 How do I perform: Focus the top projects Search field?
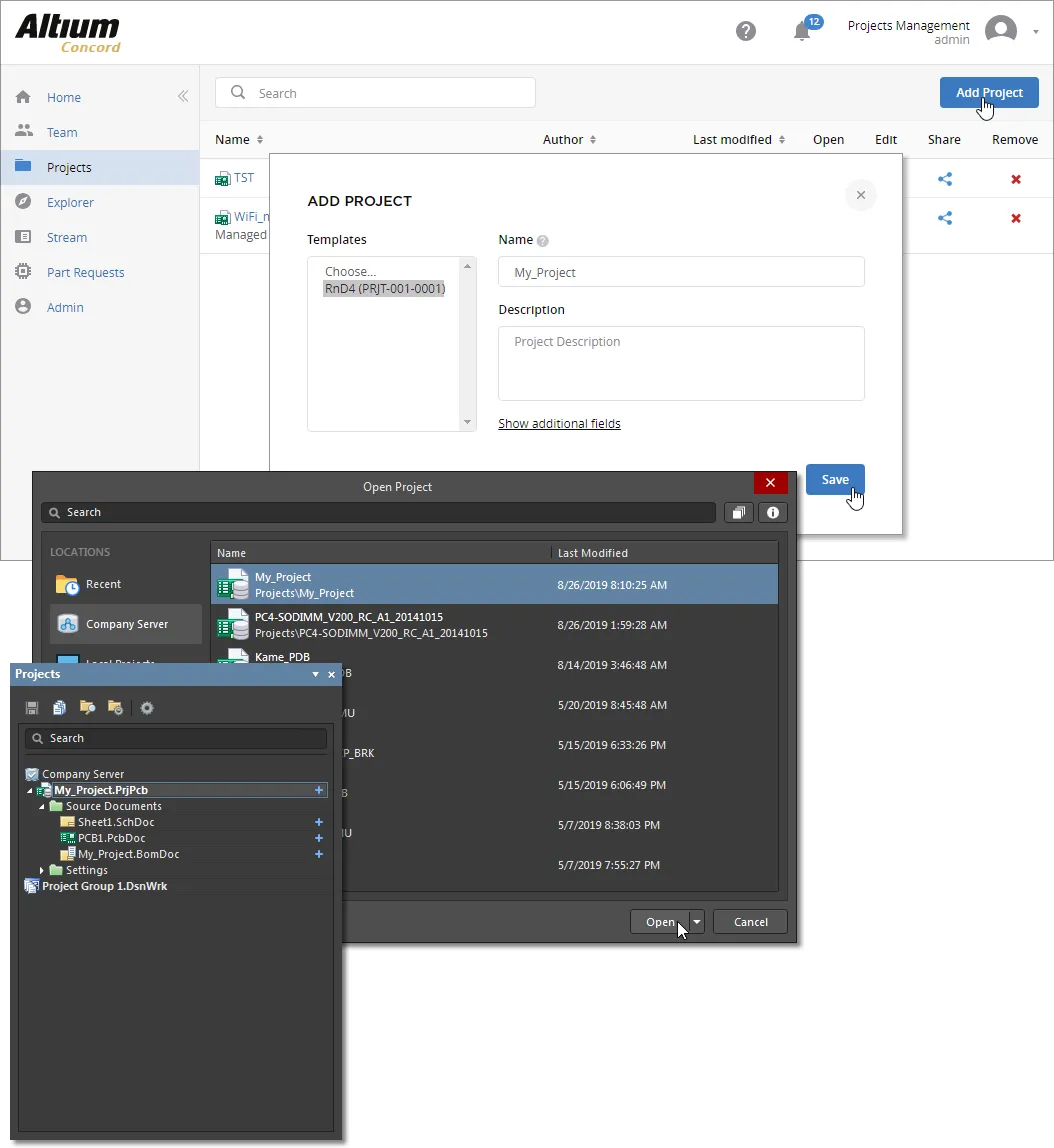pyautogui.click(x=375, y=93)
